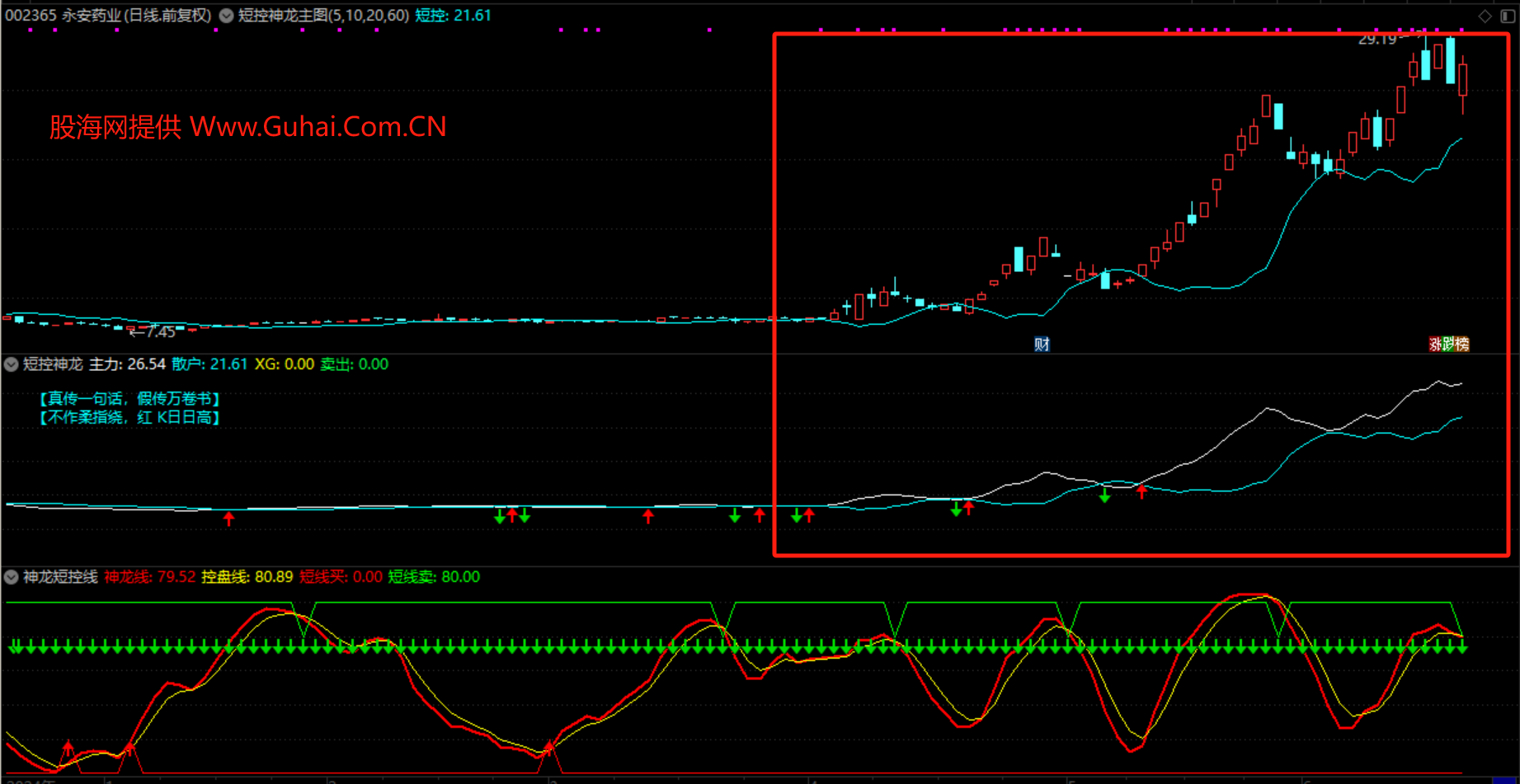
Task: Open the 涨跌榜 marker on price chart
Action: (x=1449, y=344)
